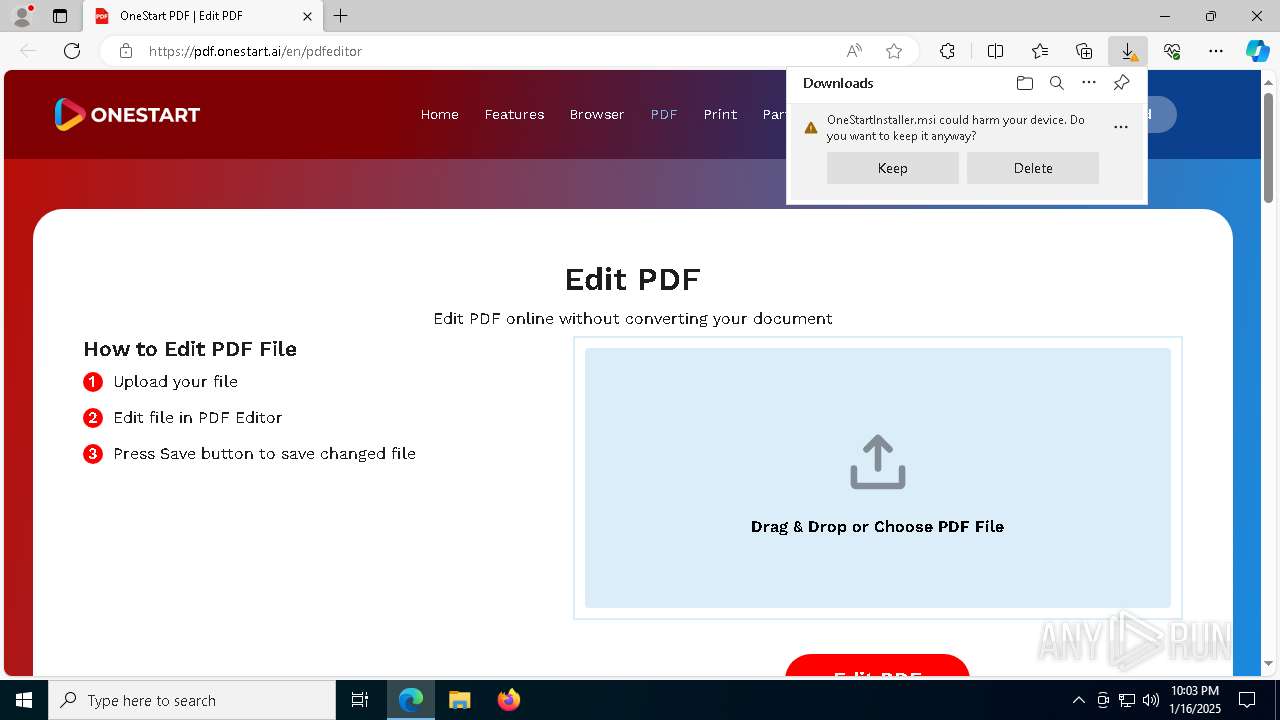The width and height of the screenshot is (1280, 720).
Task: Delete the OneStartInstaller.msi download
Action: tap(1033, 168)
